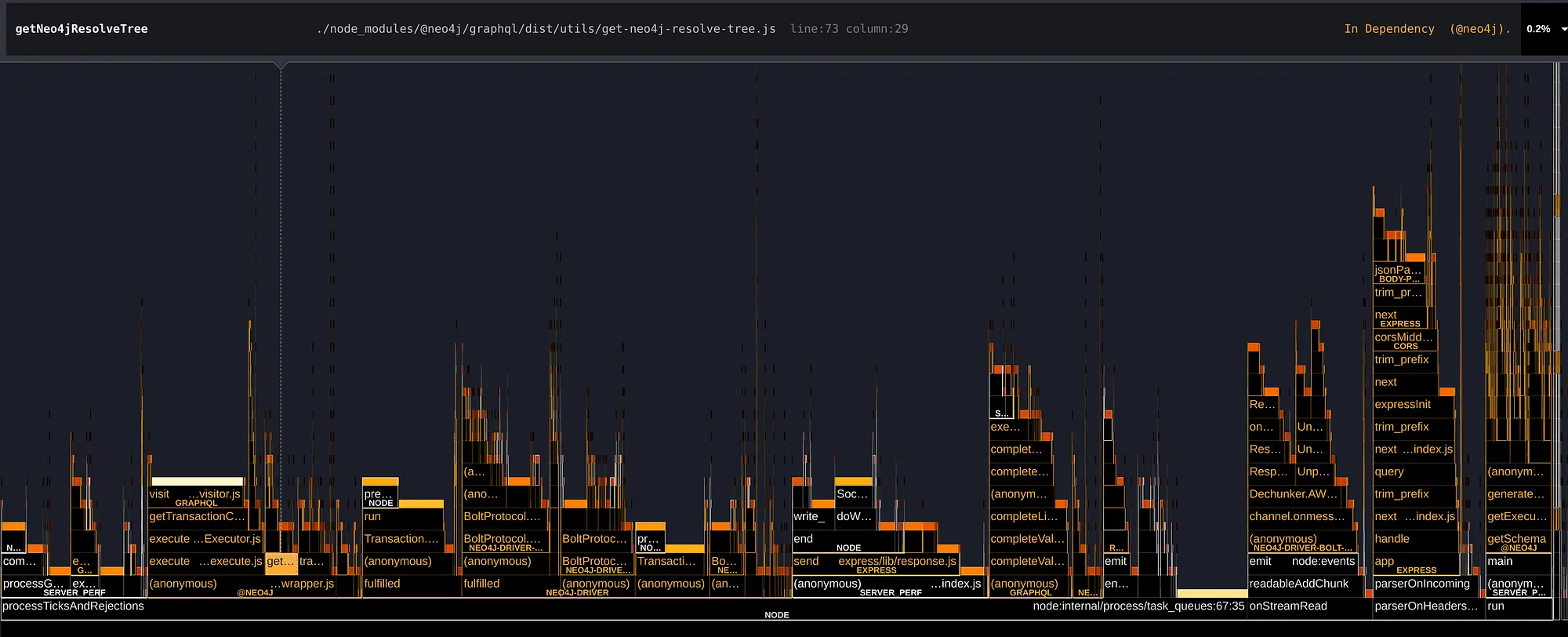Select the 'app' EXPRESS frame
The height and width of the screenshot is (637, 1568).
1416,563
